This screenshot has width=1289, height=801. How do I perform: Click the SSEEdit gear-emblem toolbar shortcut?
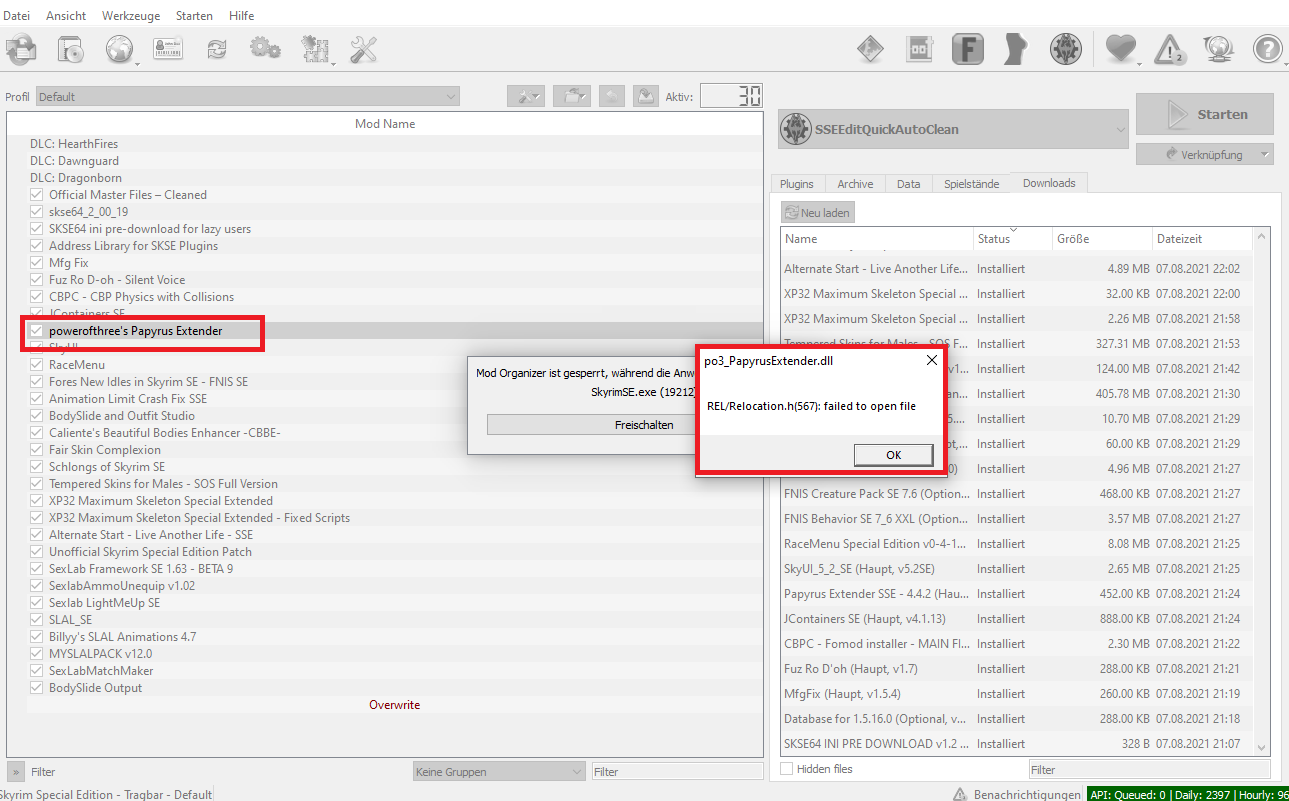(1065, 49)
